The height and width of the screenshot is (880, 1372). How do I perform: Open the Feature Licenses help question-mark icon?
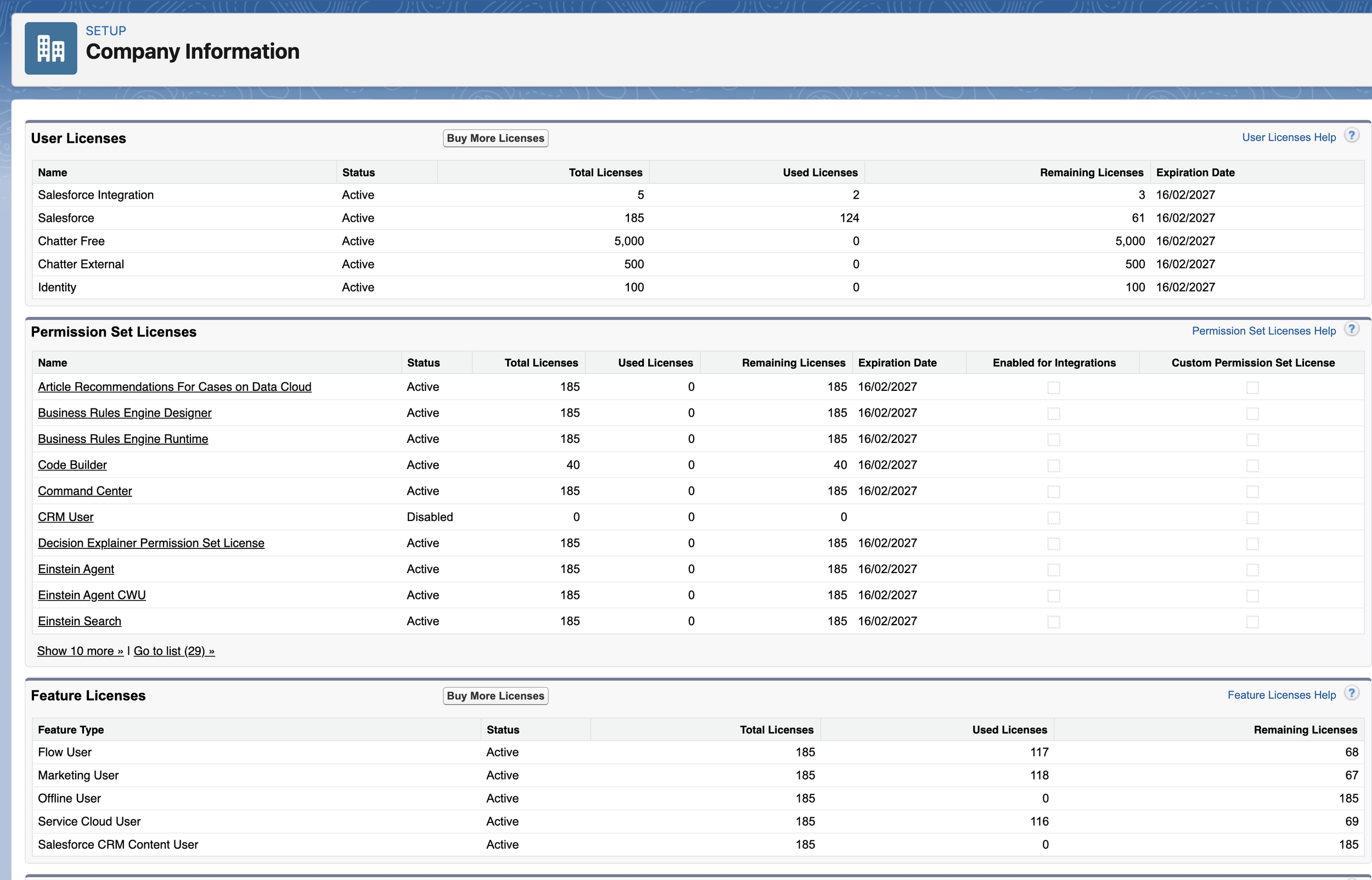[1352, 694]
